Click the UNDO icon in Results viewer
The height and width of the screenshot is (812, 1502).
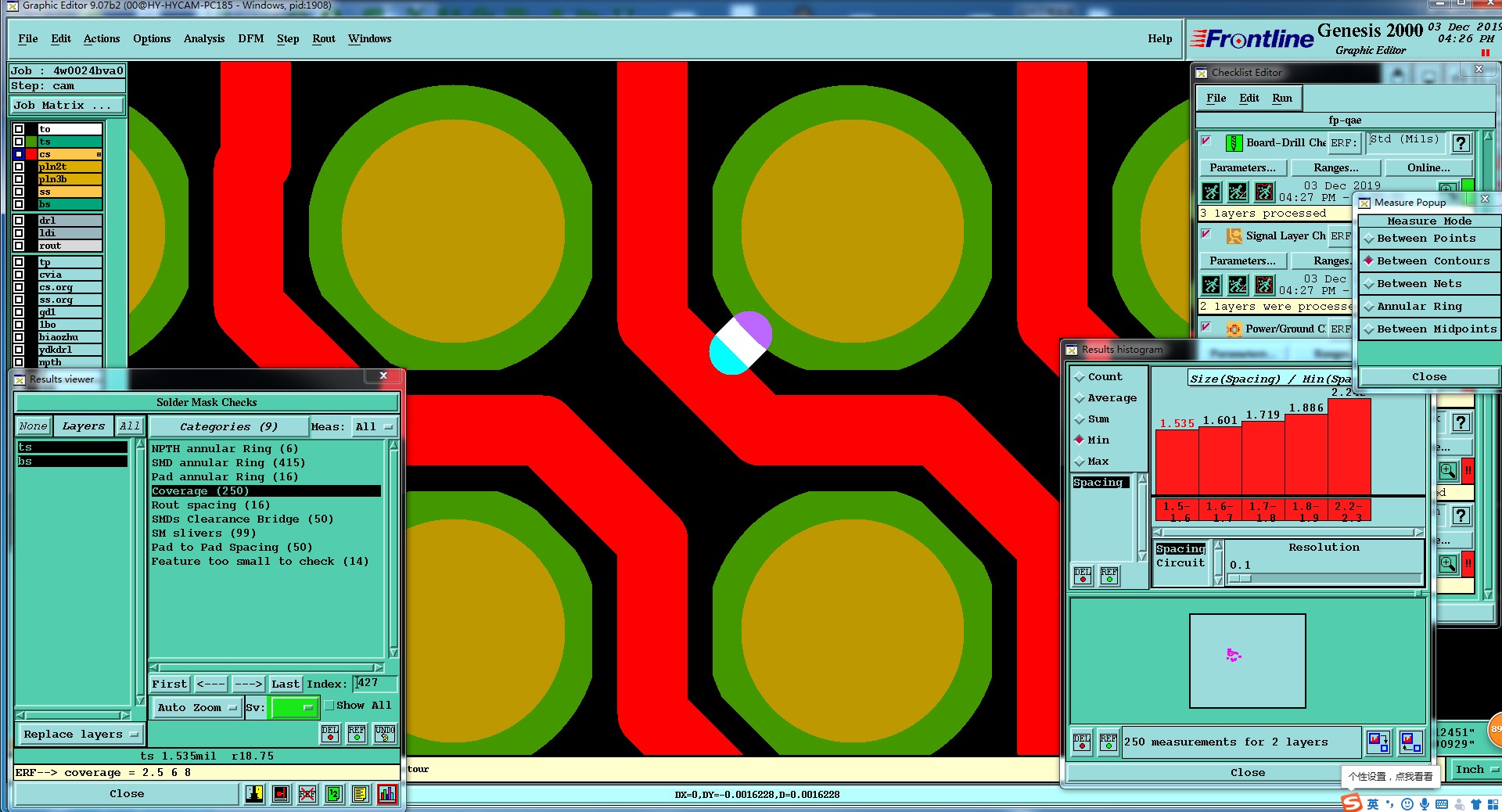(x=385, y=734)
